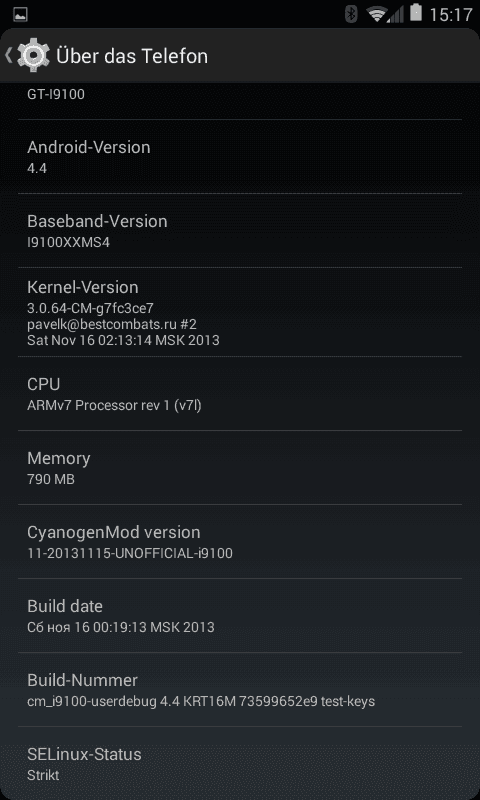Screen dimensions: 480x800
Task: Go back using the left chevron
Action: pyautogui.click(x=9, y=55)
